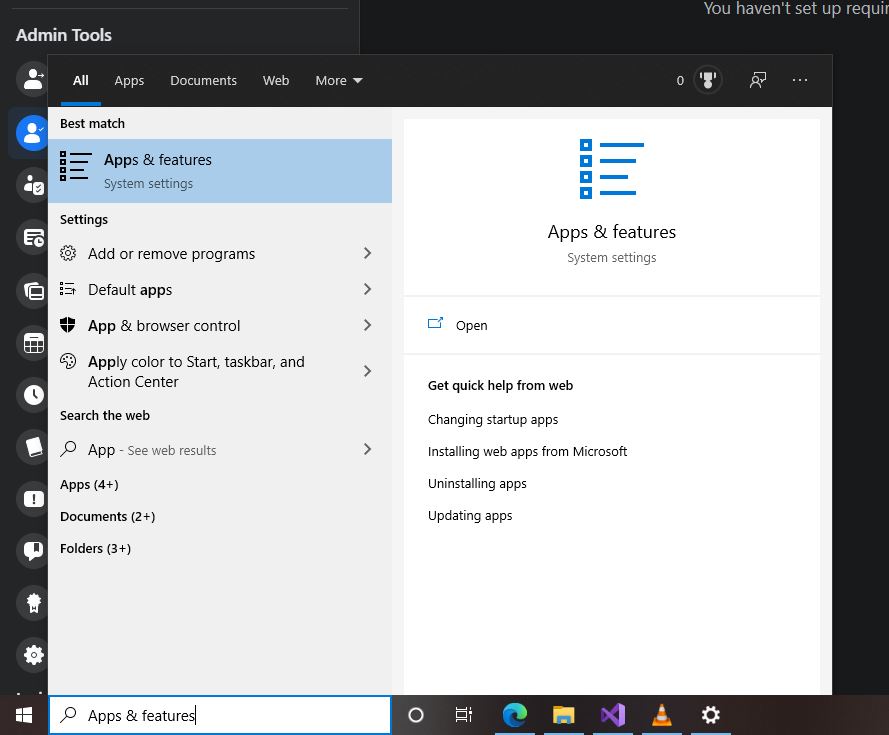Expand the Add or remove programs arrow

pyautogui.click(x=367, y=254)
